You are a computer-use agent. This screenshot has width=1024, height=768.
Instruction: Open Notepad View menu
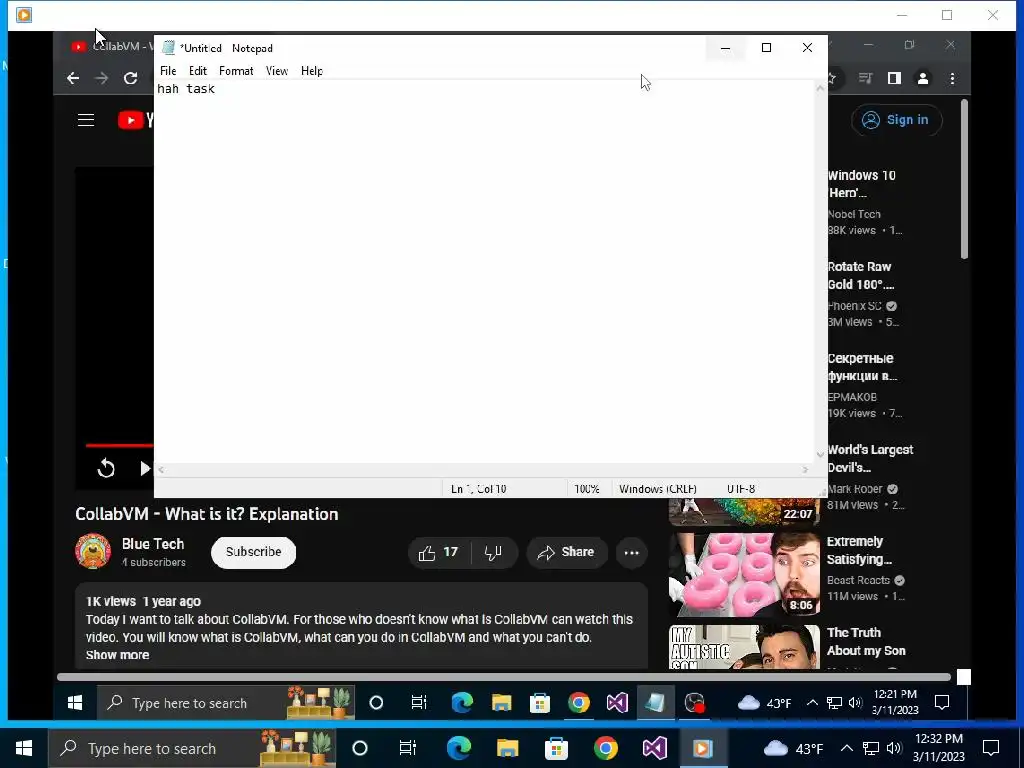pos(277,71)
